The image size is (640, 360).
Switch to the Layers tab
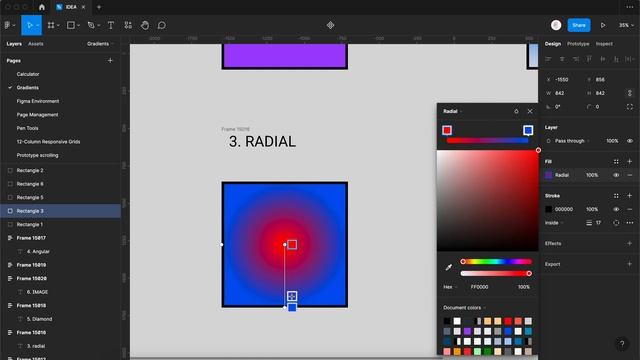[x=14, y=44]
